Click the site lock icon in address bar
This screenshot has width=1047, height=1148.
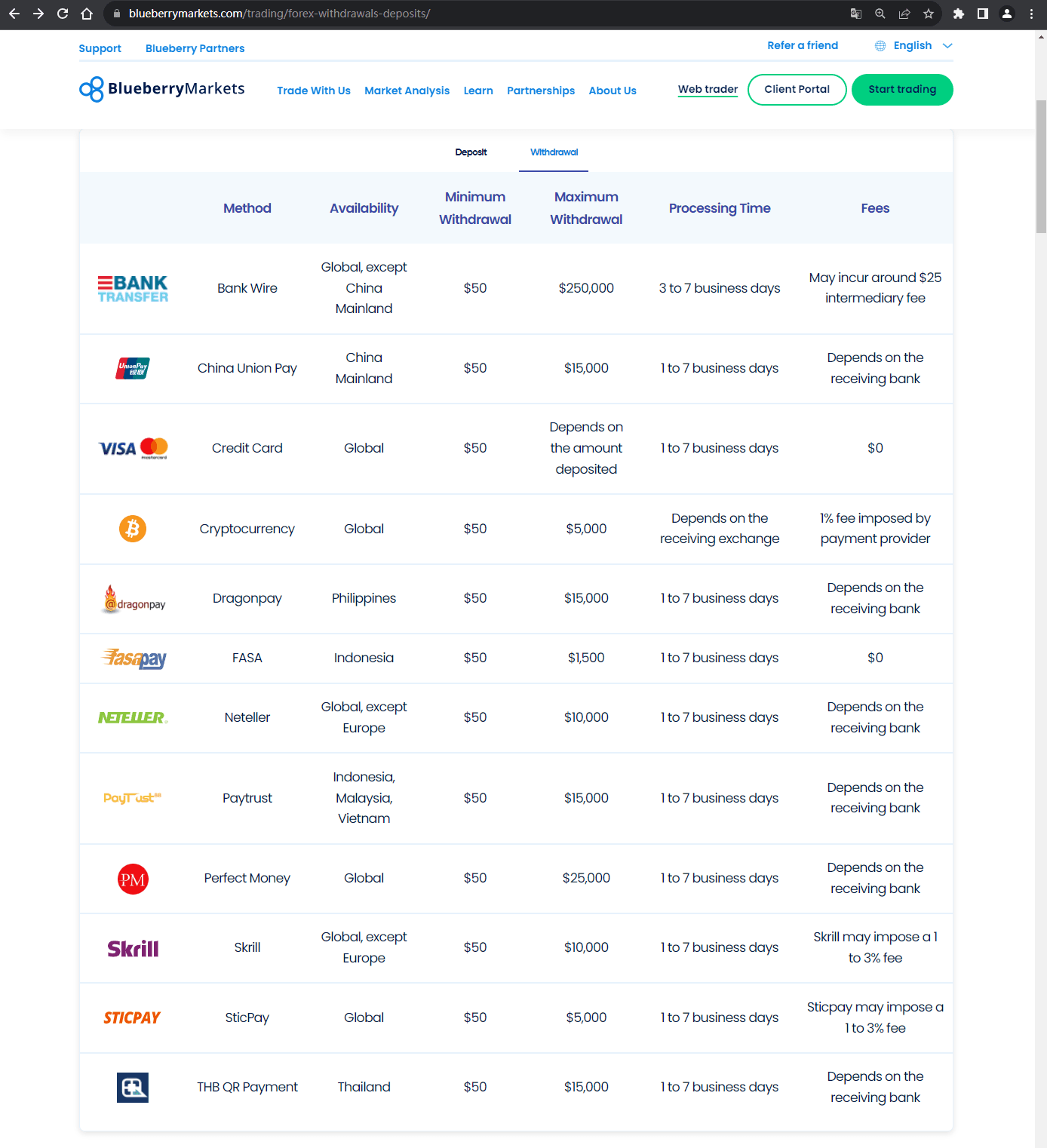116,14
